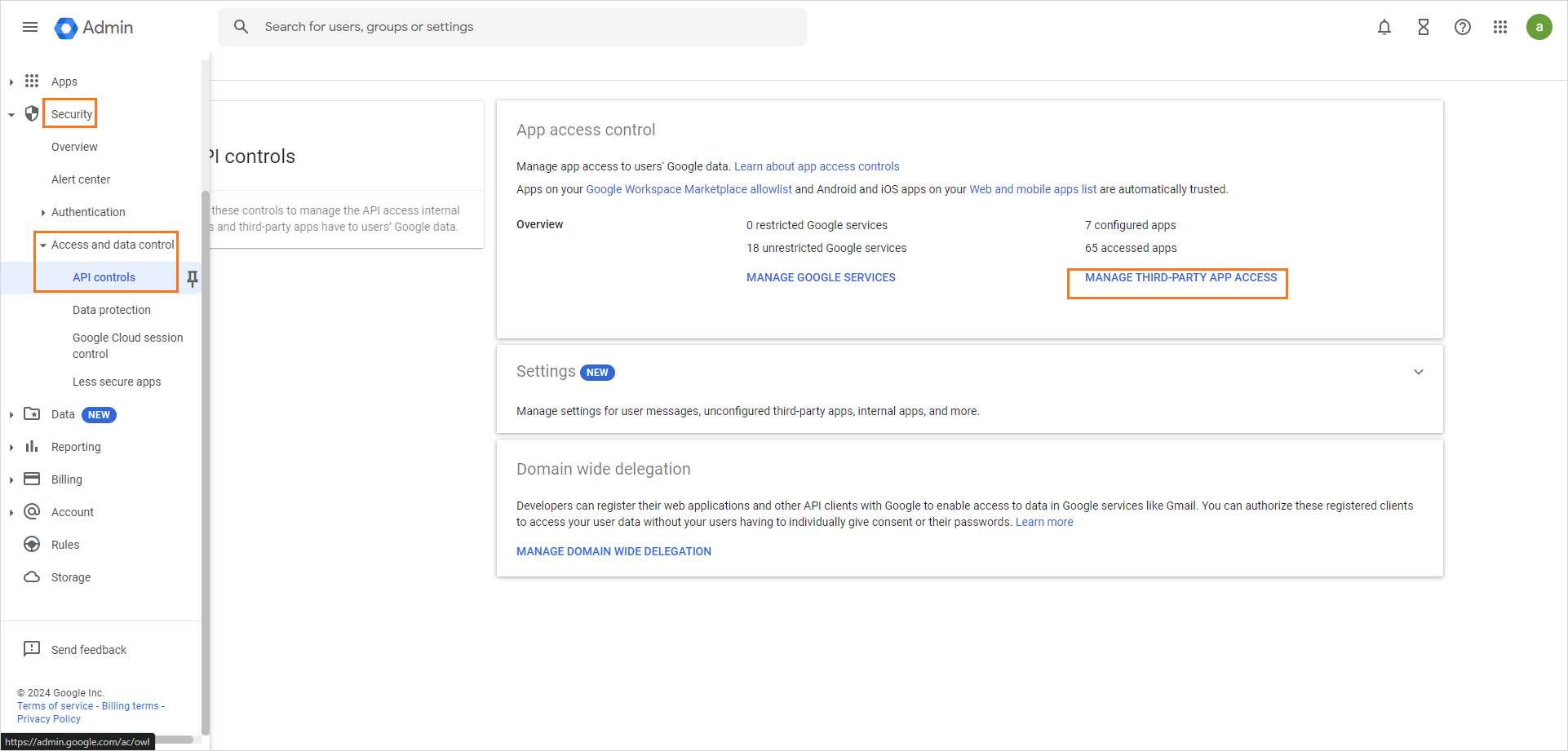Expand the Reporting section arrow
Image resolution: width=1568 pixels, height=751 pixels.
point(11,447)
